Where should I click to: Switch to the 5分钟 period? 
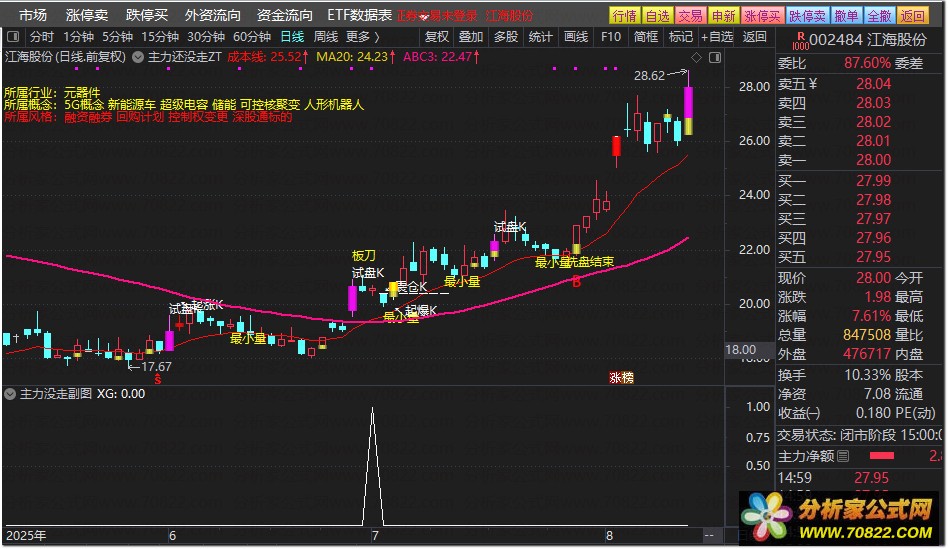[117, 37]
